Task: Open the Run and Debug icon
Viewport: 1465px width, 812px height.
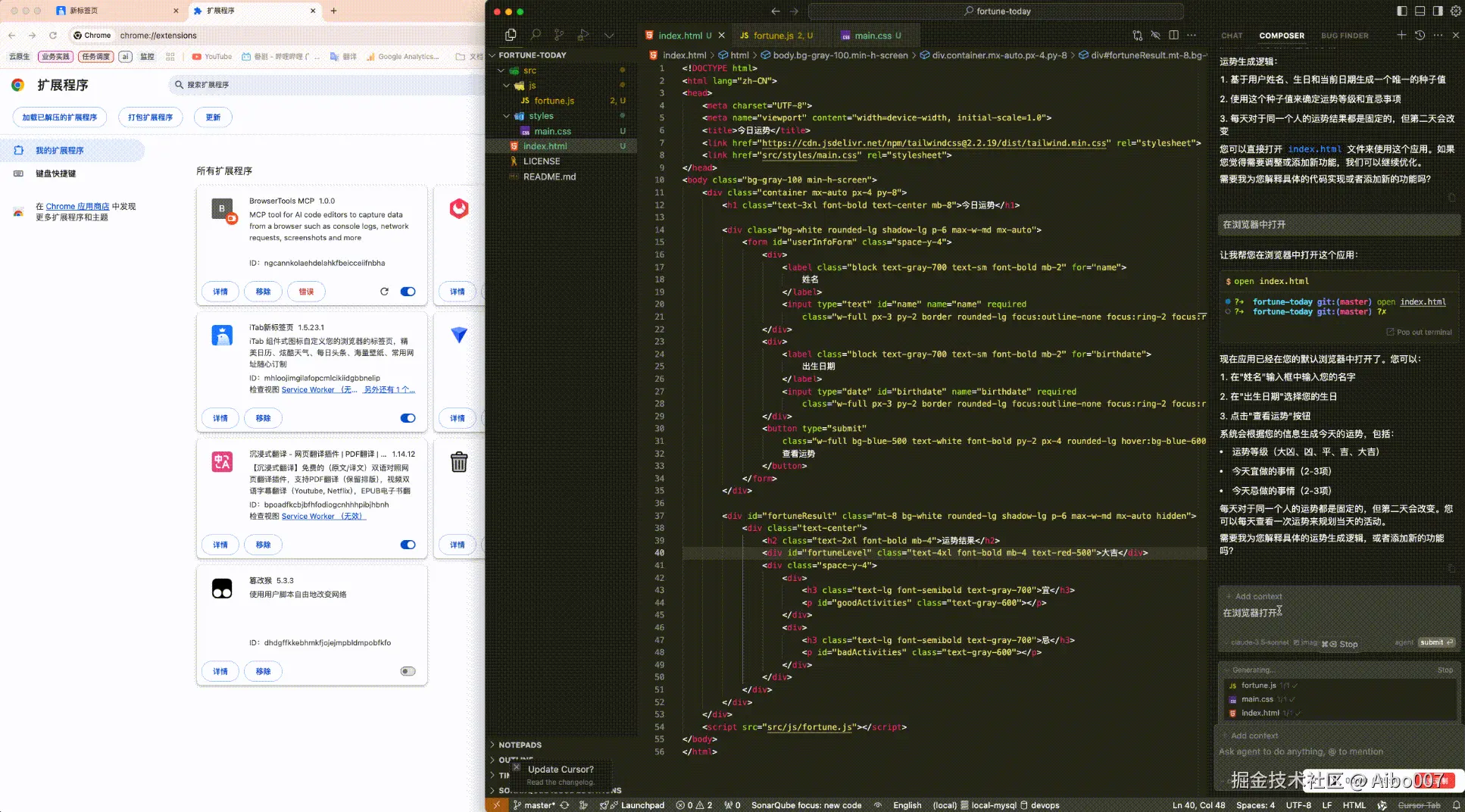Action: [583, 35]
